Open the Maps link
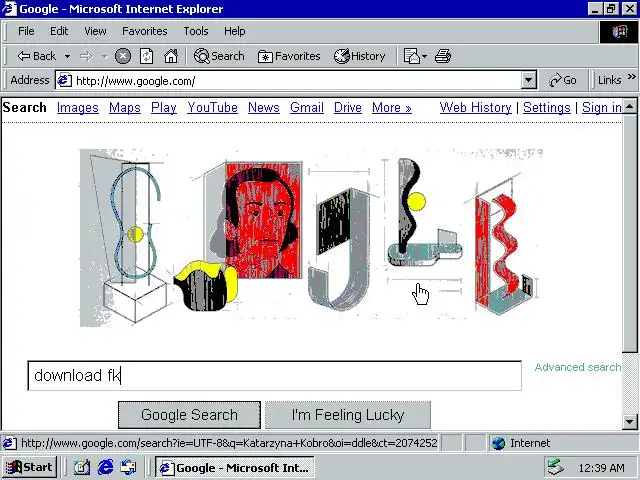640x480 pixels. (x=124, y=108)
